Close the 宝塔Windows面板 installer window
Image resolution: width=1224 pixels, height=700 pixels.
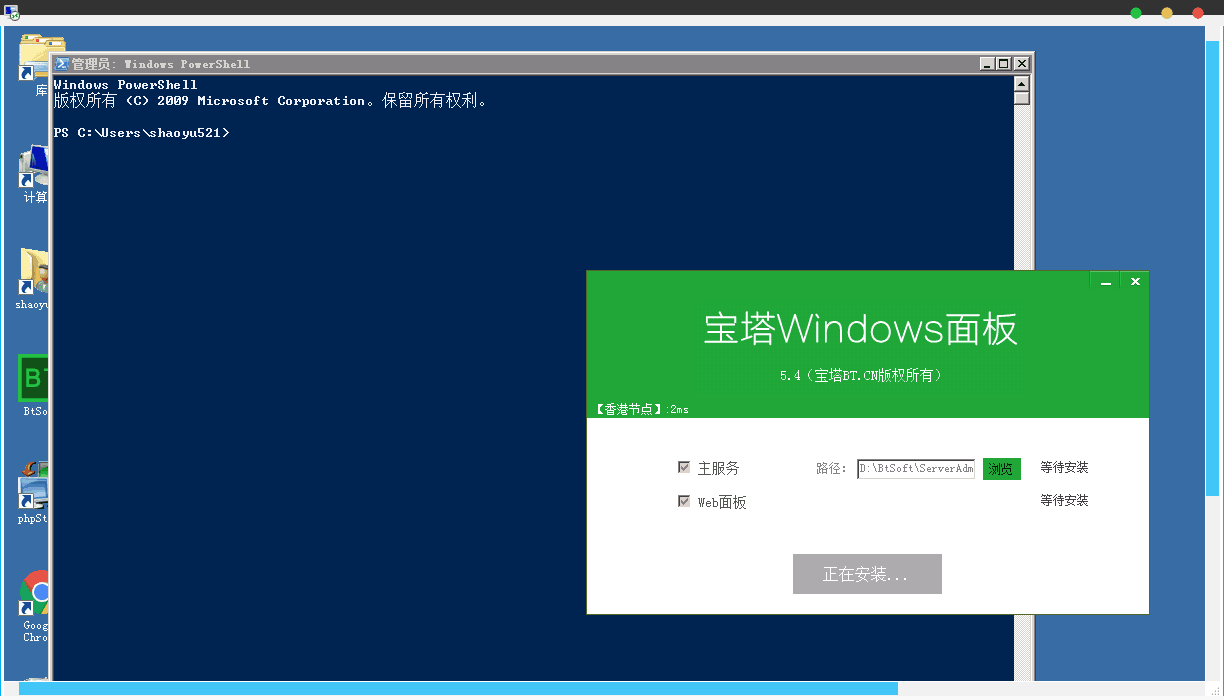click(1135, 282)
